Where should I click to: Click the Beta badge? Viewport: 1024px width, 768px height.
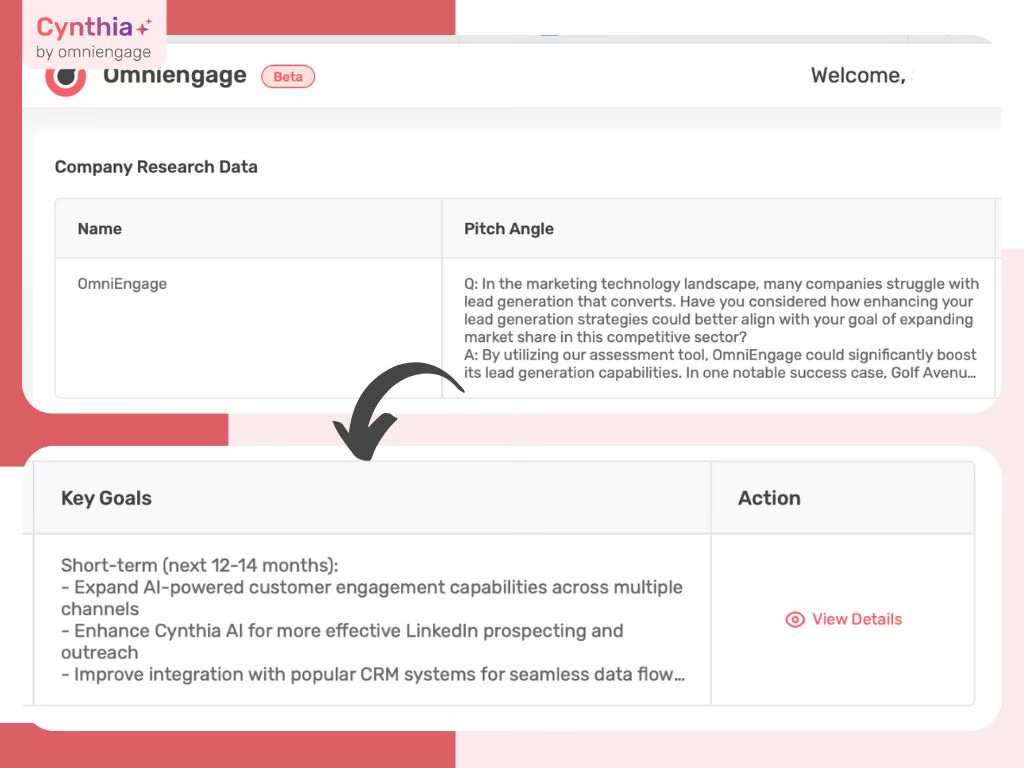(x=288, y=77)
